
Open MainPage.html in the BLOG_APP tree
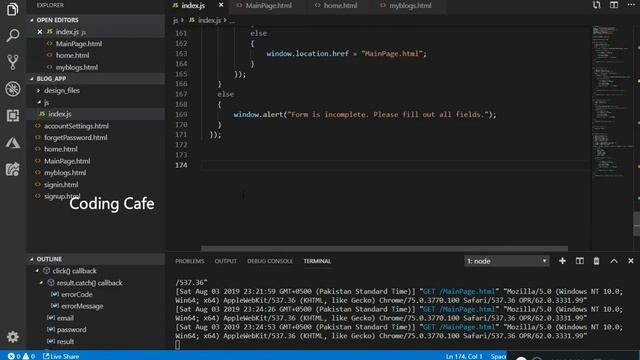67,161
